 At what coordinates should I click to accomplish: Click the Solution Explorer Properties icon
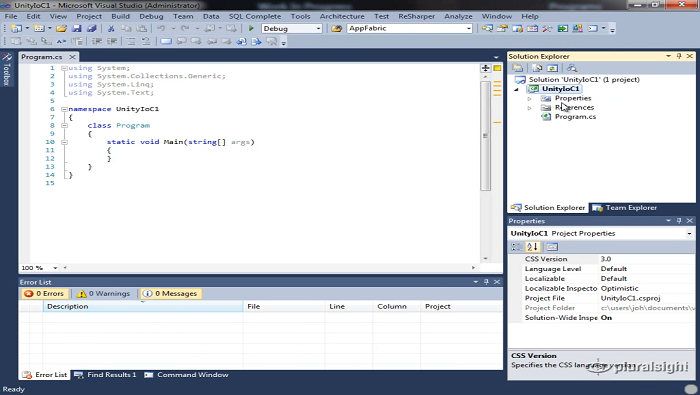[x=518, y=68]
